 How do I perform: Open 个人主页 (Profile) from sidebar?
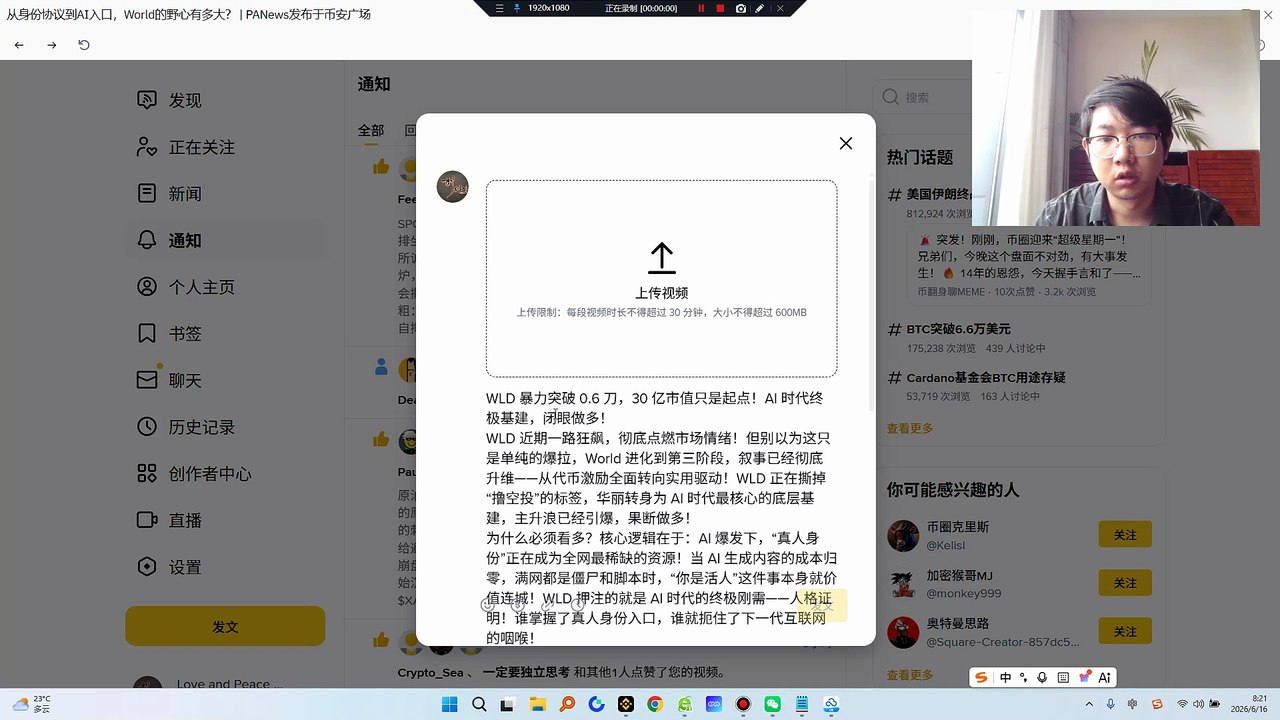pos(225,287)
